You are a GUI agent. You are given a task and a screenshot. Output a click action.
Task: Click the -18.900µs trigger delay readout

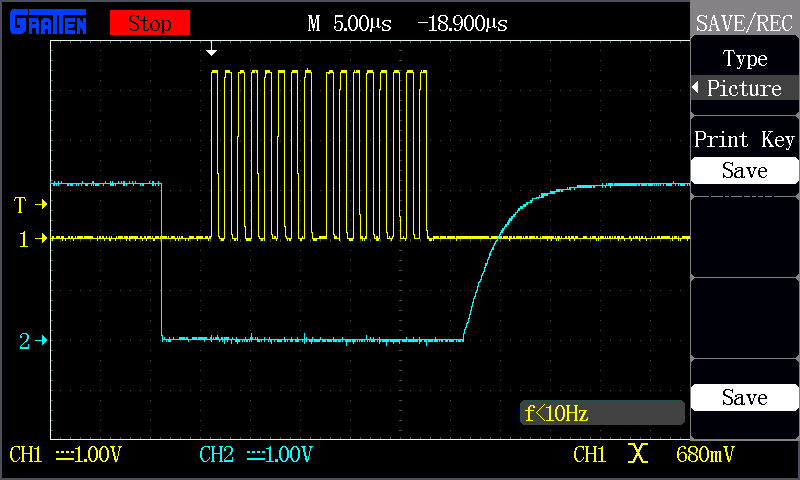click(x=462, y=23)
